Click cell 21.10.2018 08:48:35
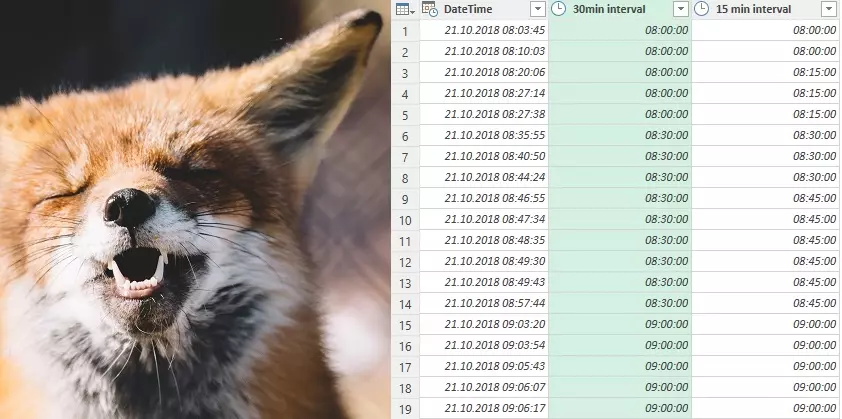The height and width of the screenshot is (419, 842). click(484, 240)
